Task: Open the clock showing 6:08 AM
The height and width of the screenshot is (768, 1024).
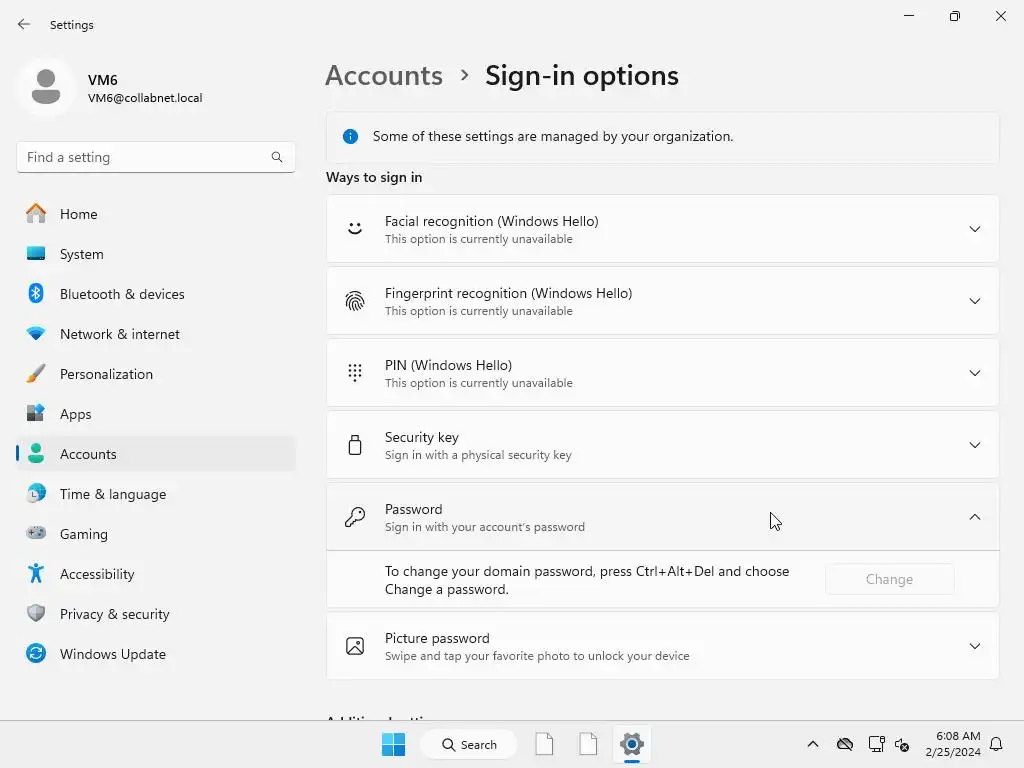Action: (x=953, y=744)
